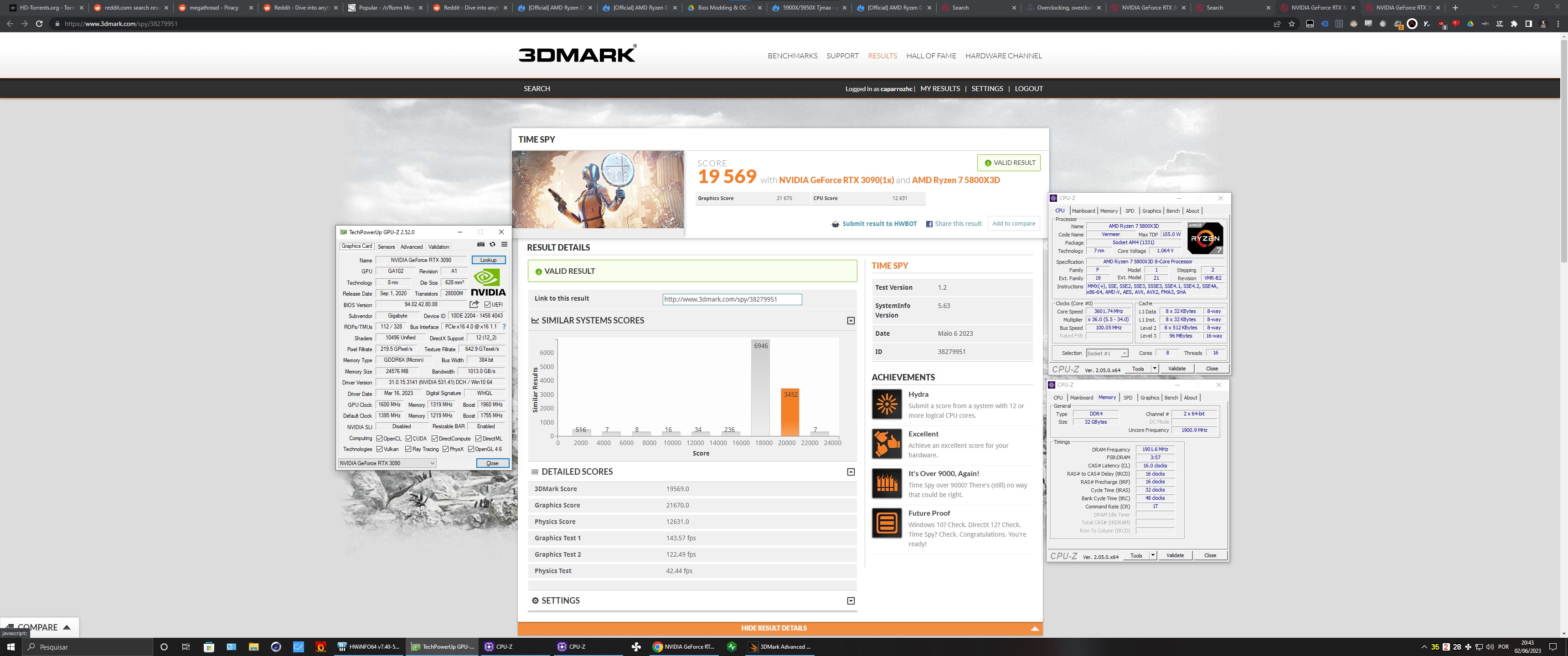Open the My Results link
Image resolution: width=1568 pixels, height=656 pixels.
pos(940,89)
